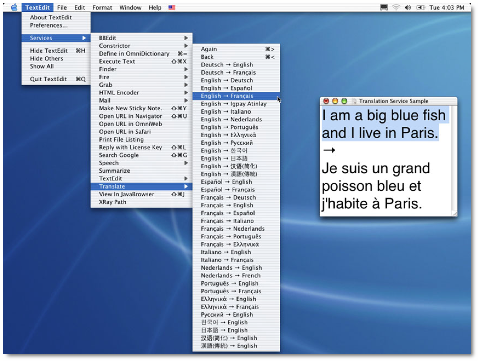
Task: Open the File menu
Action: coord(62,7)
